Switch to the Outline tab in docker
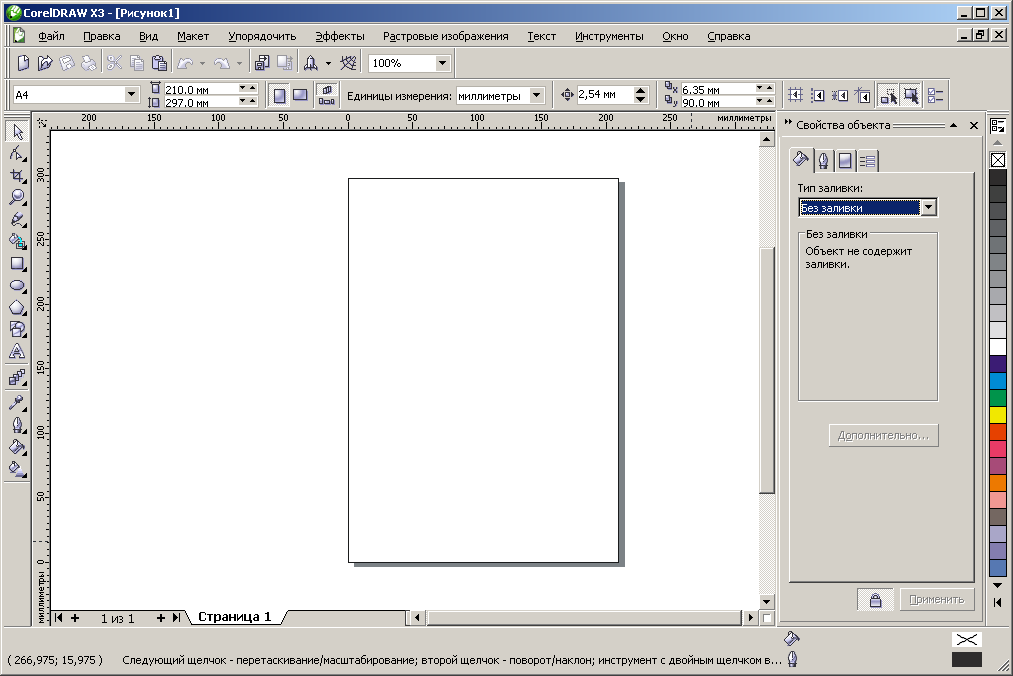The height and width of the screenshot is (676, 1013). pyautogui.click(x=823, y=160)
